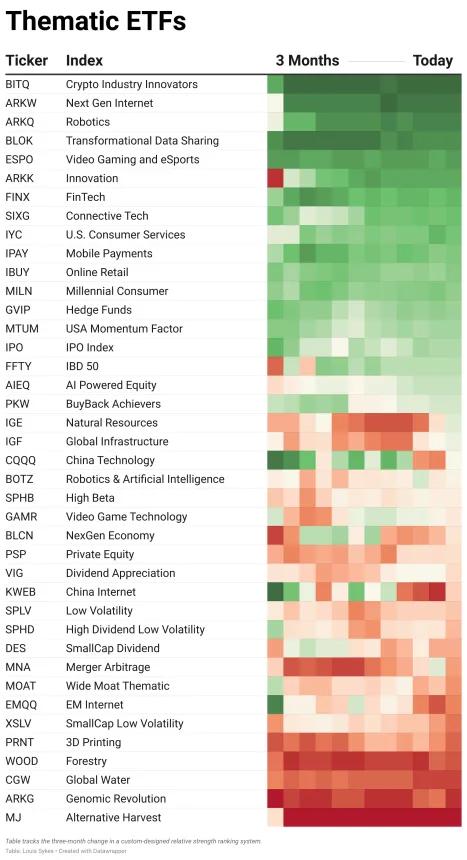Select the MTUM ticker cell

(x=20, y=329)
